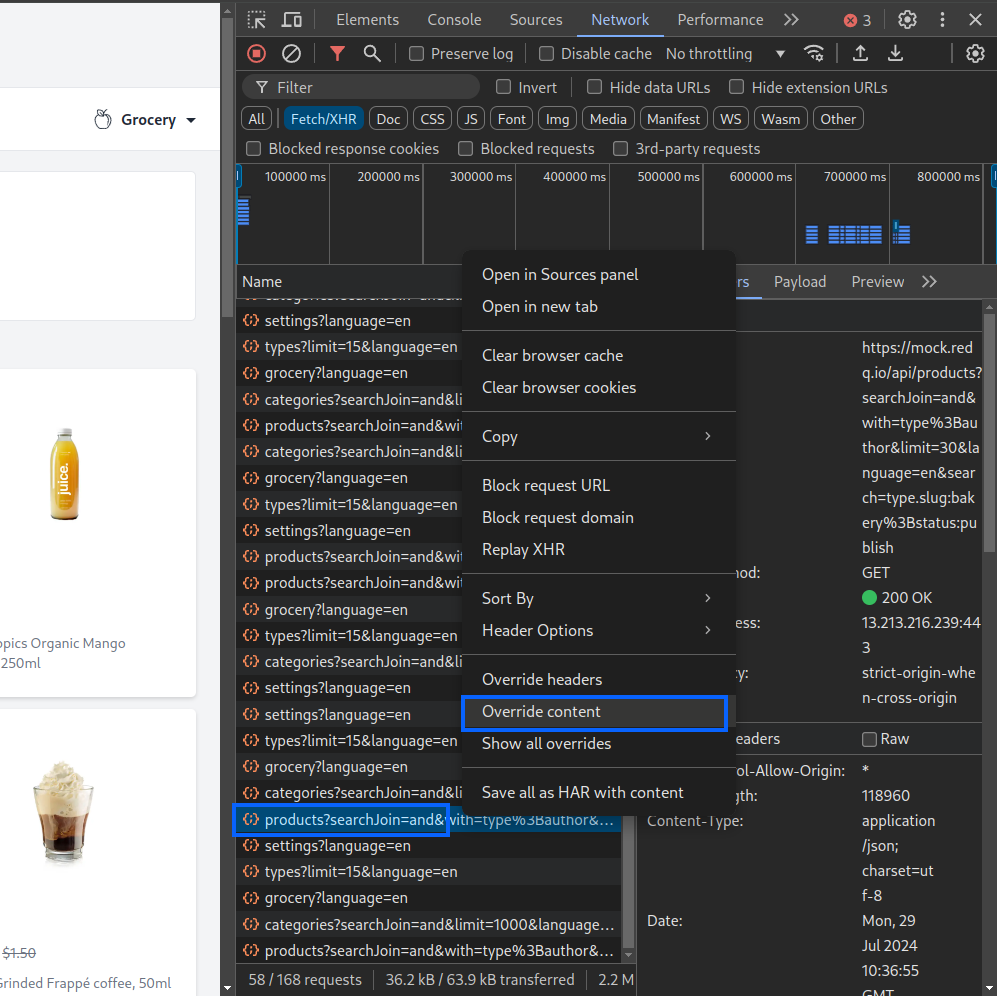Click the Filter text input field

[361, 87]
